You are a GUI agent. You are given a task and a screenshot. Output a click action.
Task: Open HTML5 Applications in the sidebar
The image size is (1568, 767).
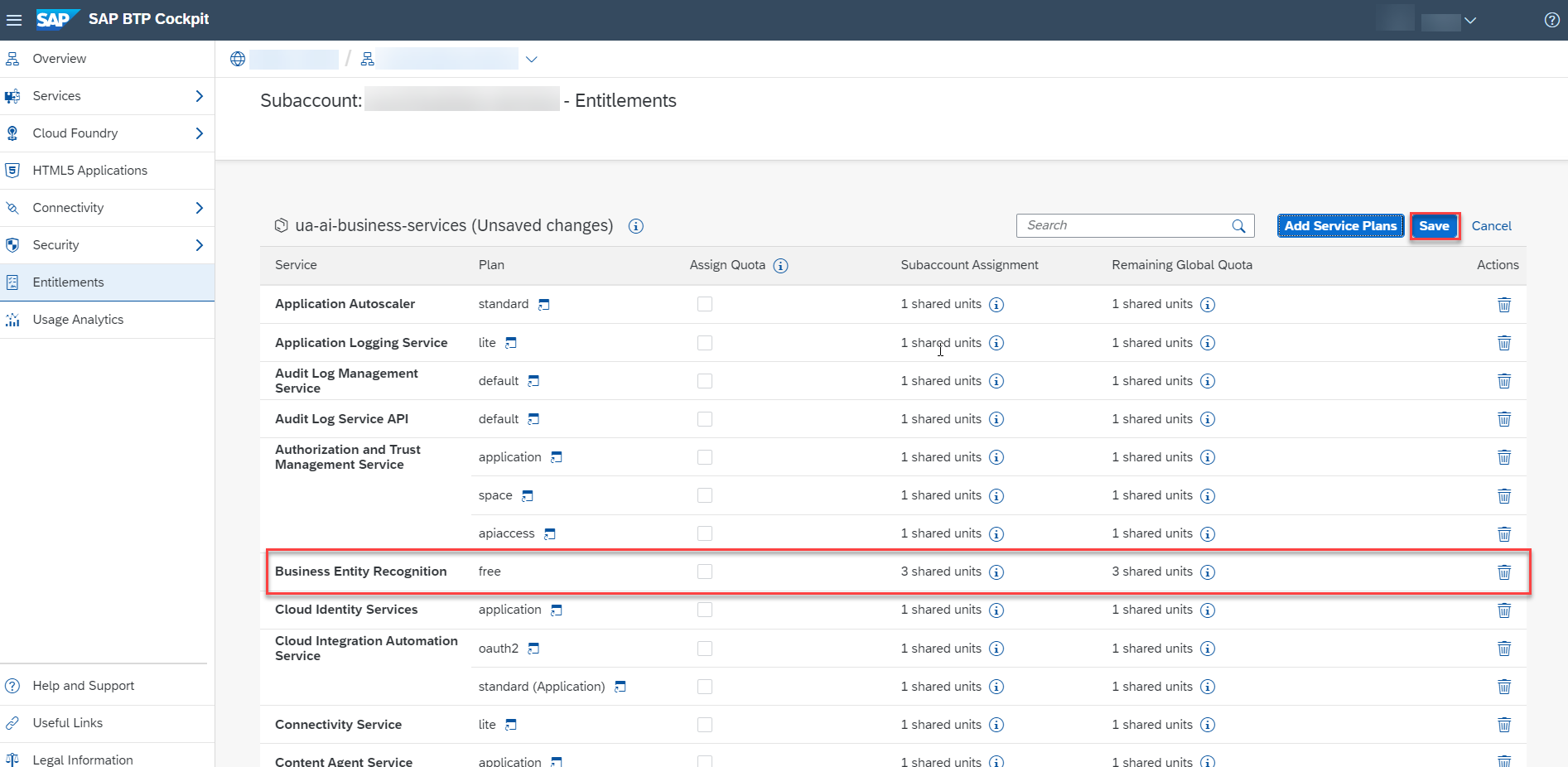108,171
